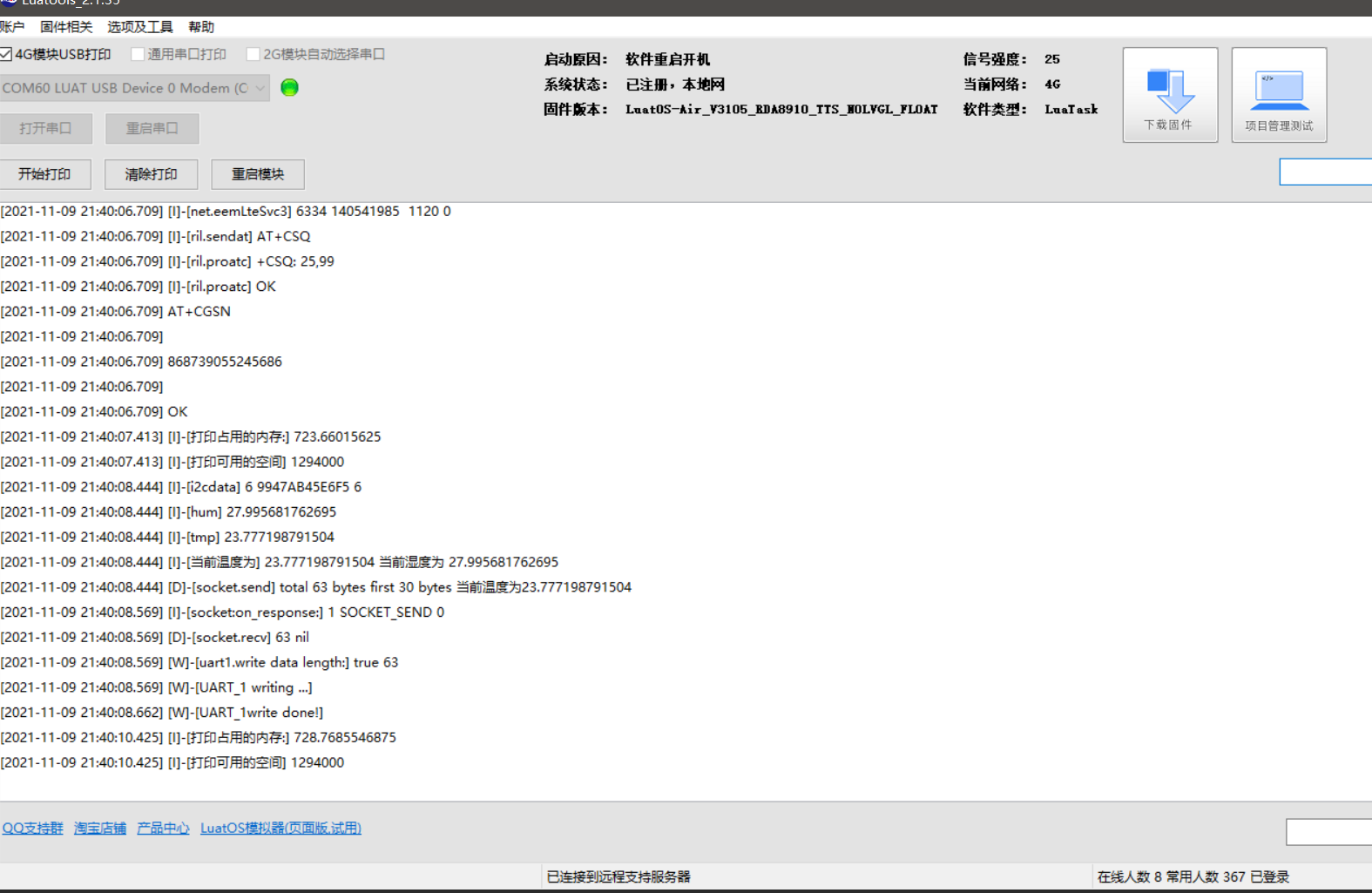Open the 淘宝店铺 link
Image resolution: width=1372 pixels, height=893 pixels.
pos(100,828)
